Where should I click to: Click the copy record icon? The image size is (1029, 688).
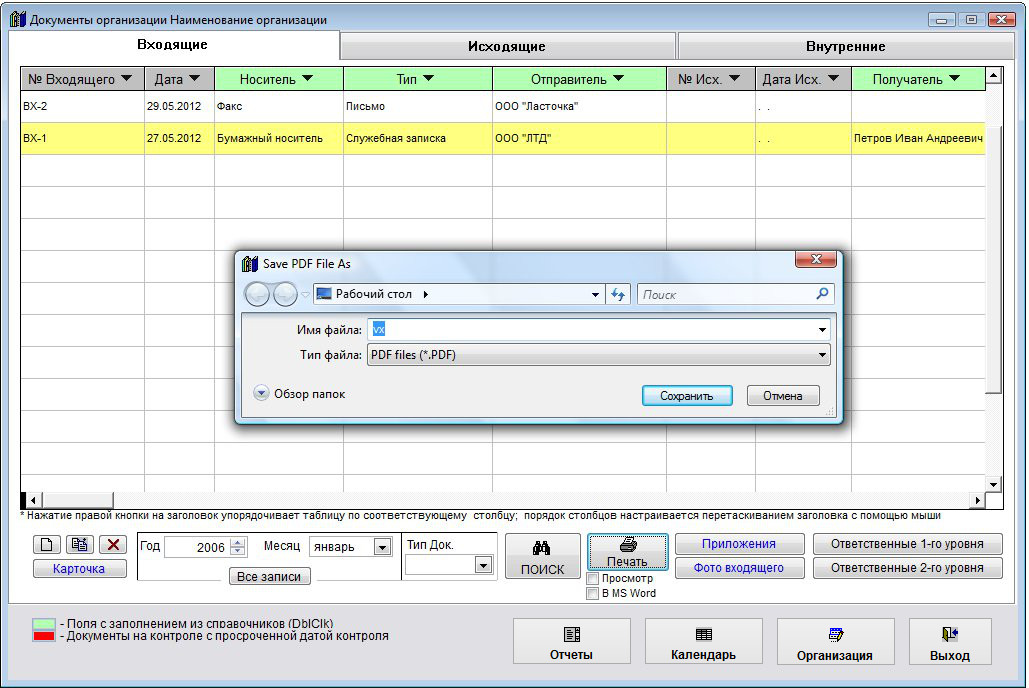80,545
